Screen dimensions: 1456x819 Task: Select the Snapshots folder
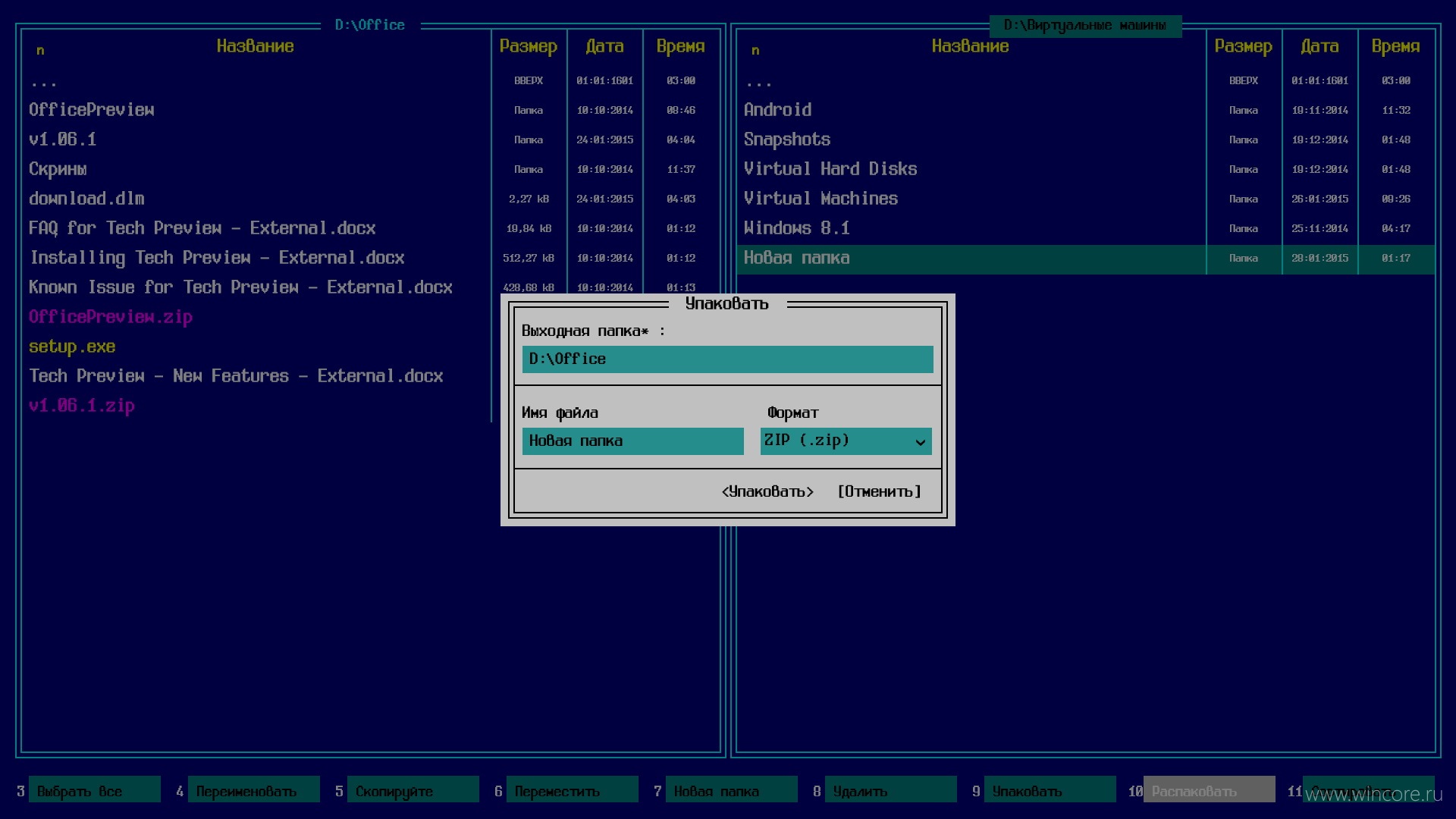[x=787, y=140]
